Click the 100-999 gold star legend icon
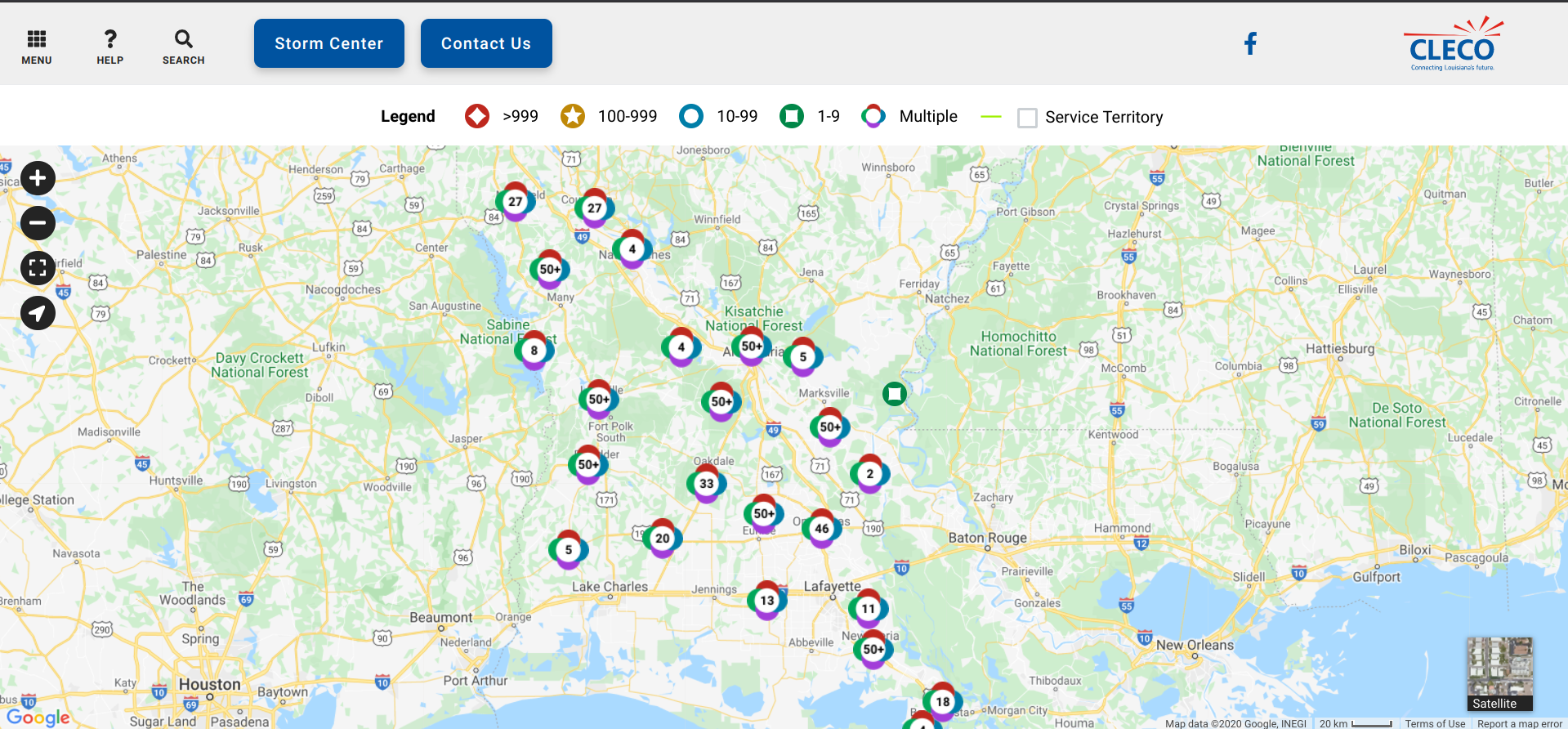This screenshot has width=1568, height=729. (x=573, y=116)
